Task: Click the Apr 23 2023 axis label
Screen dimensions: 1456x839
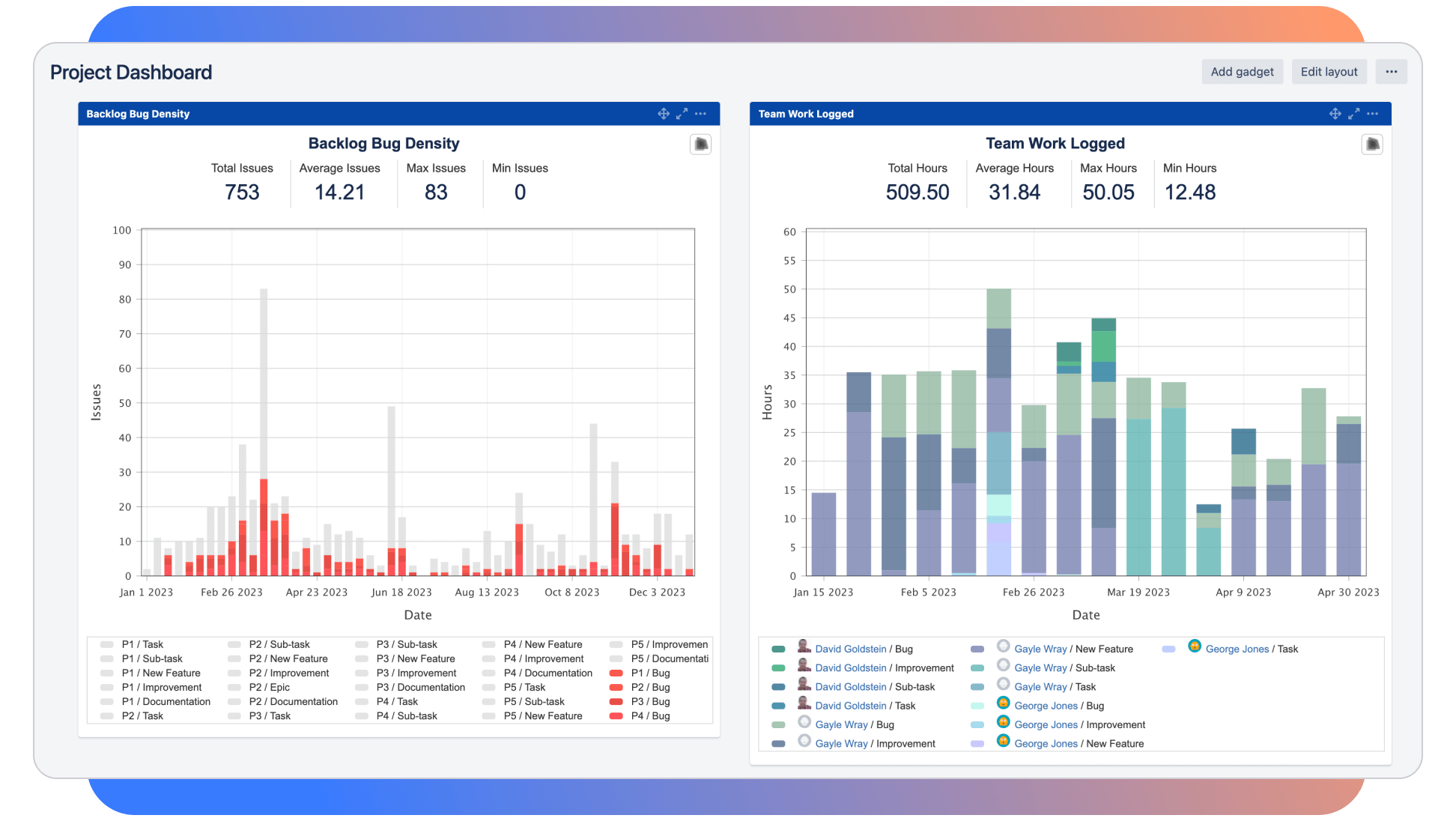Action: point(317,593)
